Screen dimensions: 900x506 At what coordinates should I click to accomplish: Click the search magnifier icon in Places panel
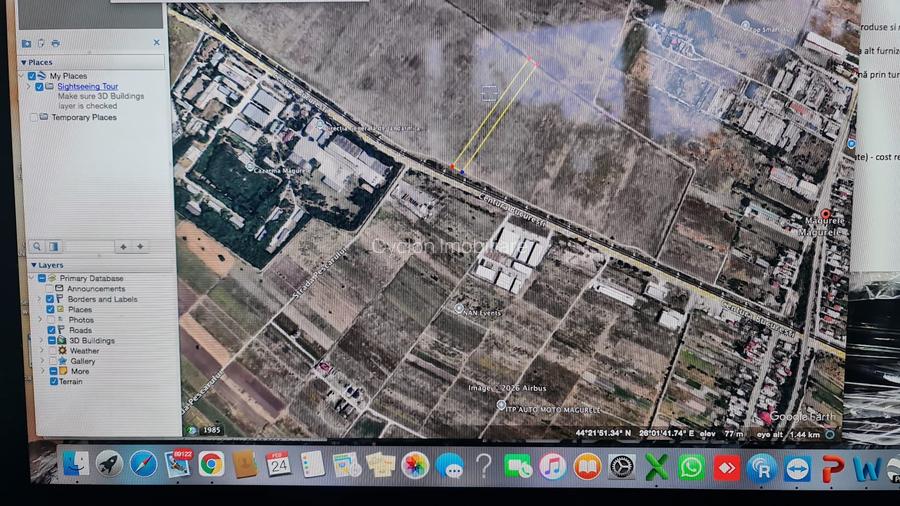pyautogui.click(x=37, y=246)
